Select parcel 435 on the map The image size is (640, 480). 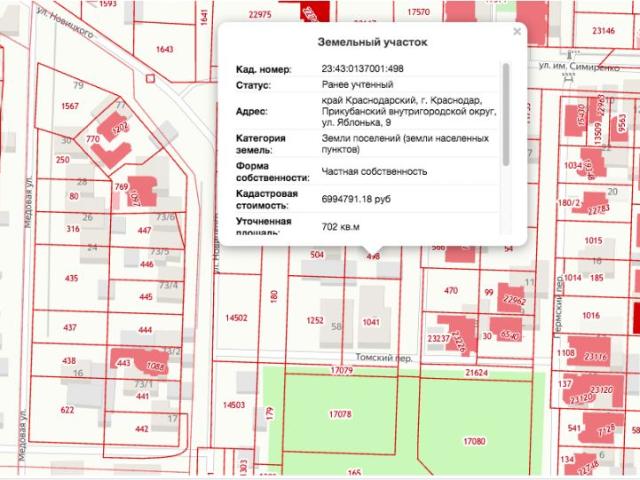point(71,278)
